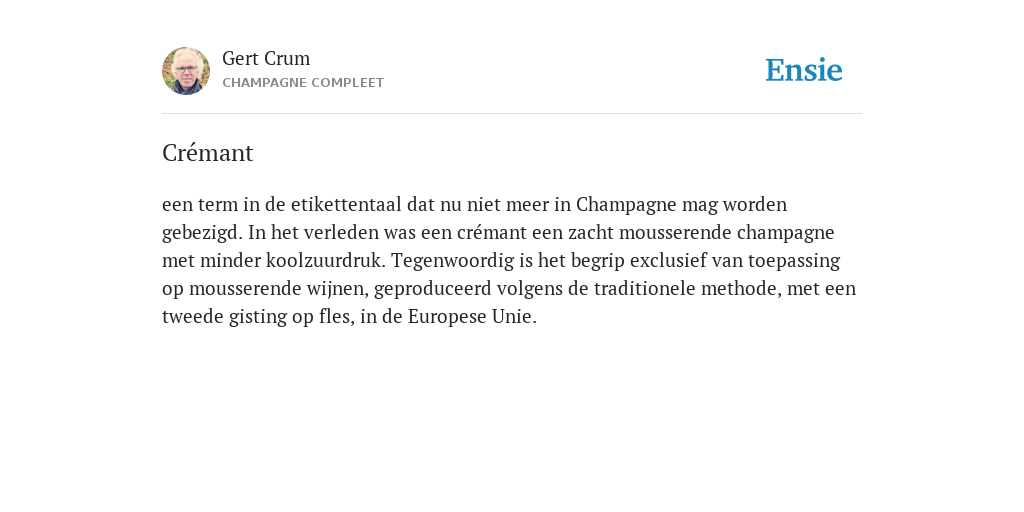Click the word 'Tegenwoordig' in the paragraph
Image resolution: width=1024 pixels, height=512 pixels.
point(453,261)
